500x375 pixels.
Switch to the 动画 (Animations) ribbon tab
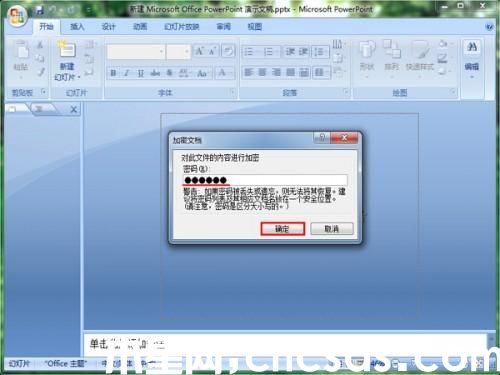pos(140,27)
